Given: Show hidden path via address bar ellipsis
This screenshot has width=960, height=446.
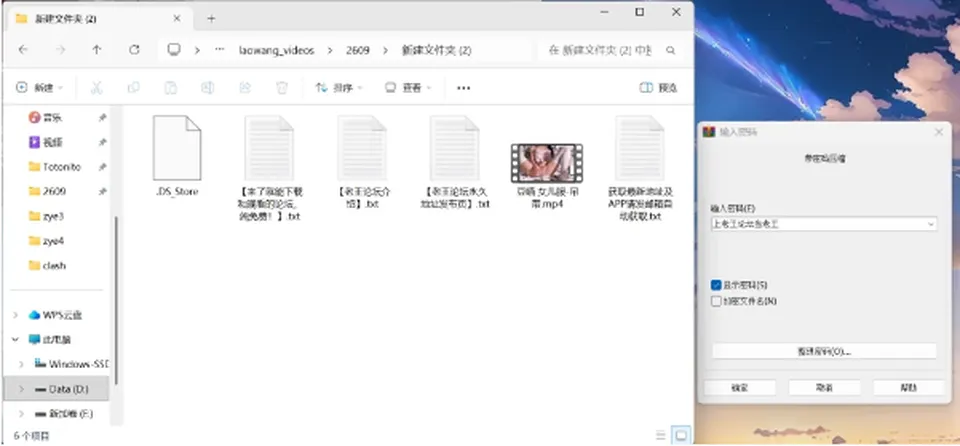Looking at the screenshot, I should [x=220, y=50].
